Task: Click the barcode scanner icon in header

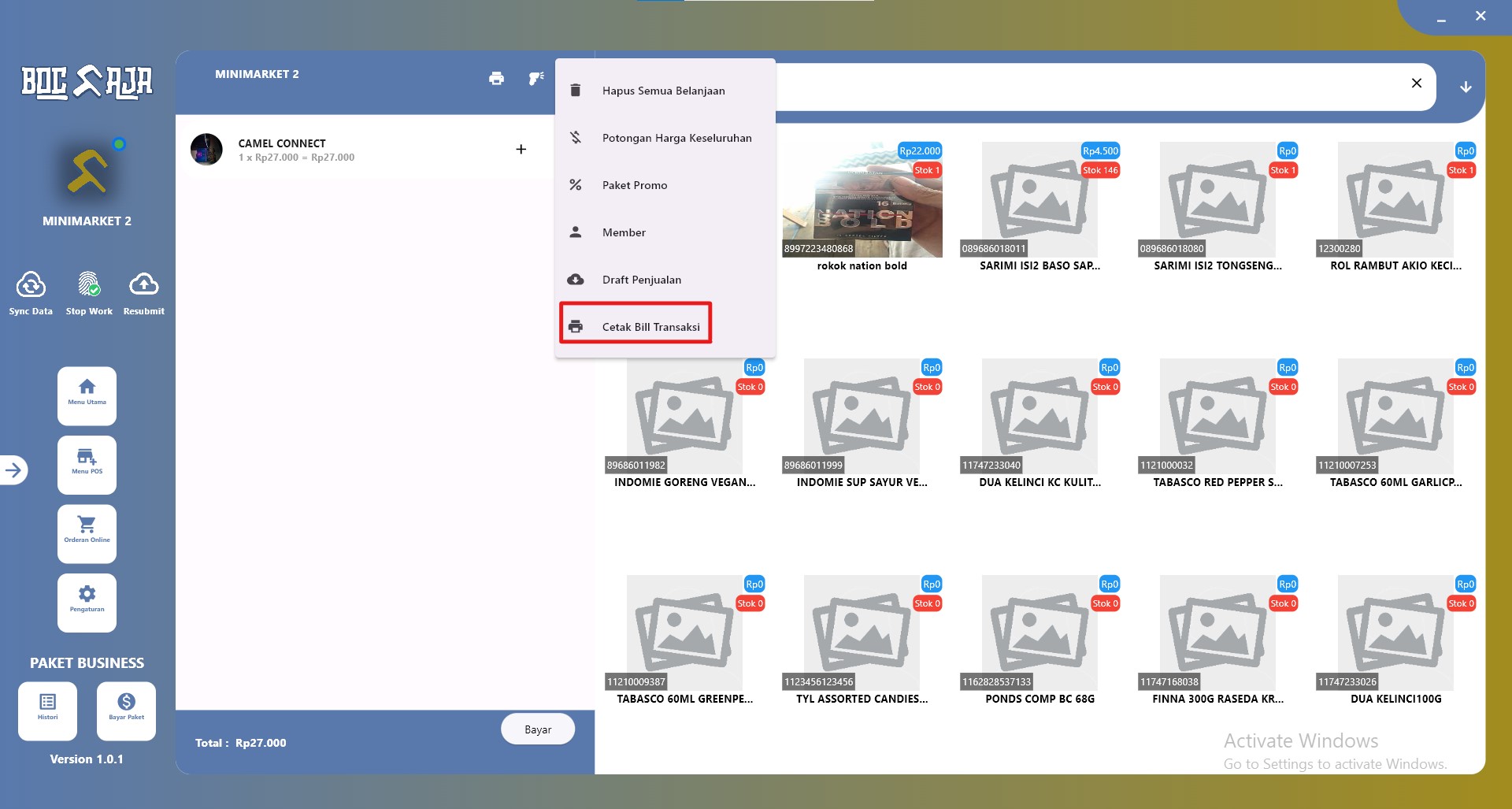Action: click(x=536, y=78)
